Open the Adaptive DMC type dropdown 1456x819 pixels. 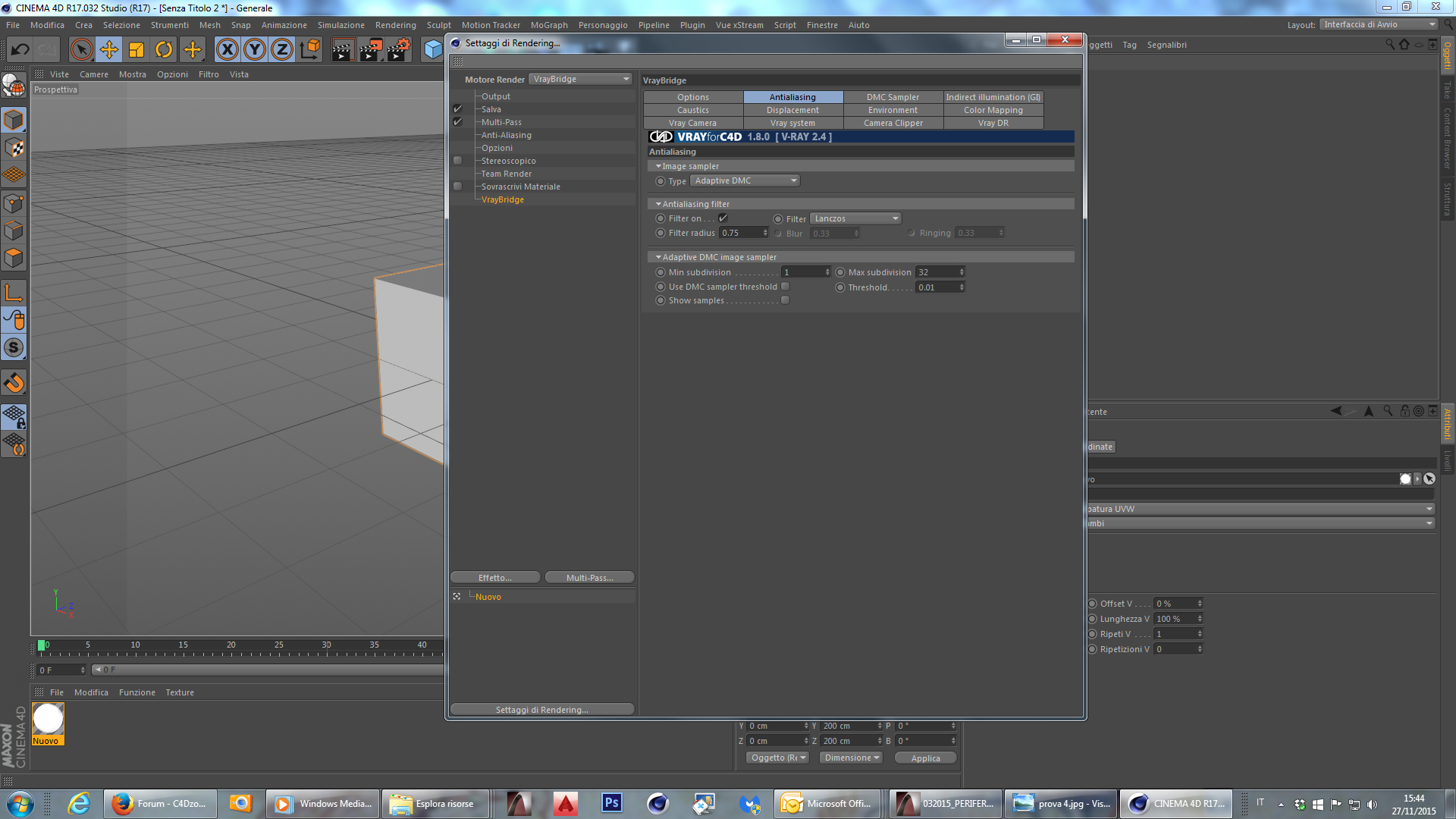[x=745, y=180]
